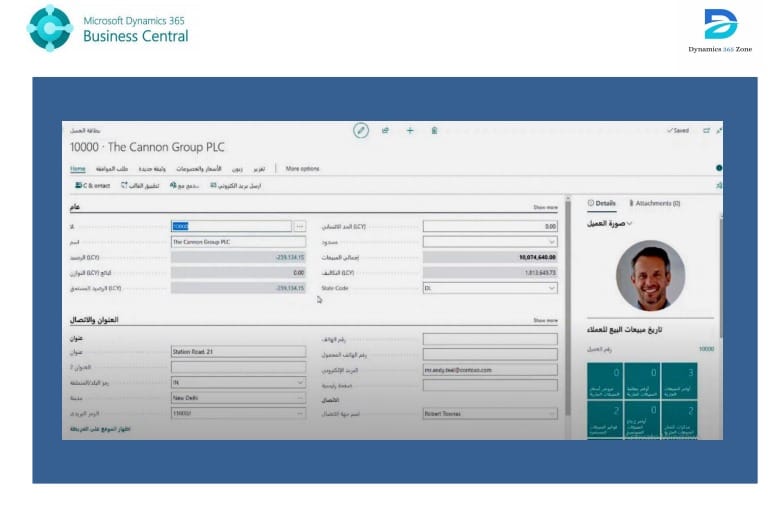The image size is (782, 530).
Task: Click the empty phone number field
Action: point(490,339)
